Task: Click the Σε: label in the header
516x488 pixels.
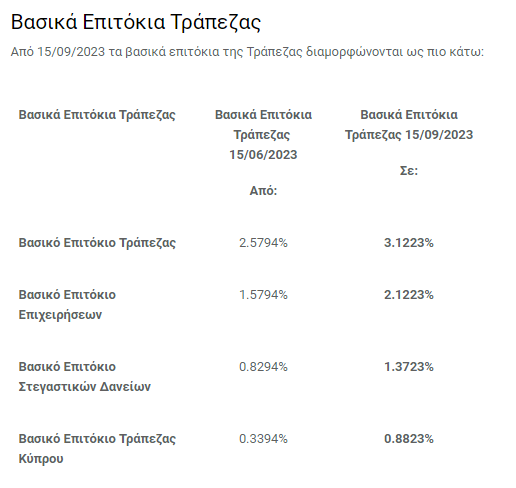Action: pyautogui.click(x=409, y=171)
